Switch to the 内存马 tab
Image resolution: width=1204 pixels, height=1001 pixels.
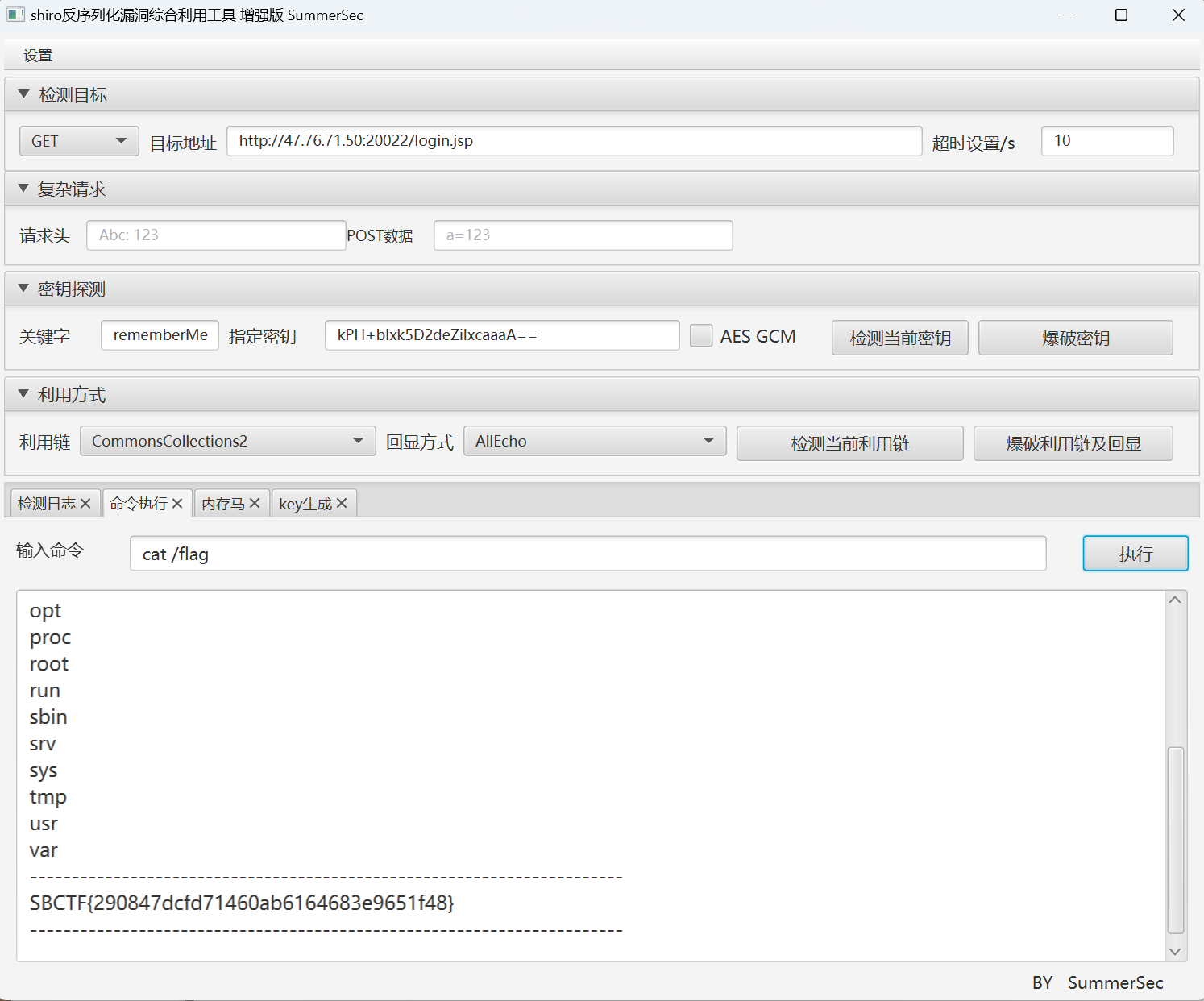tap(223, 504)
